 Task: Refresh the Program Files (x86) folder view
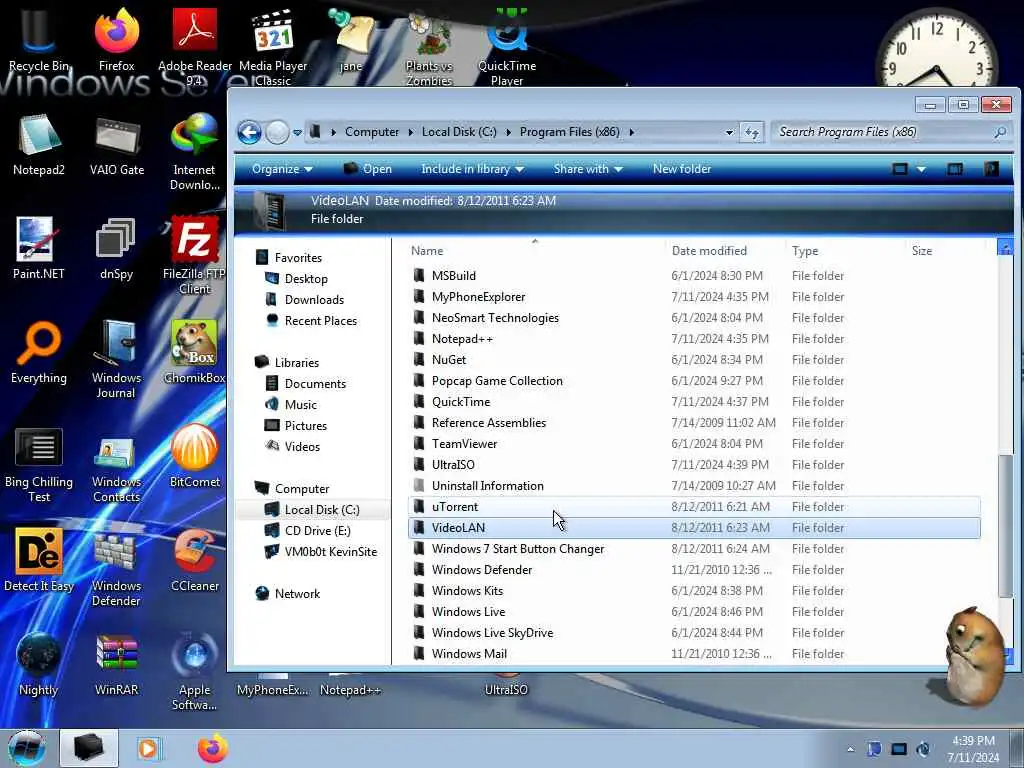point(752,133)
